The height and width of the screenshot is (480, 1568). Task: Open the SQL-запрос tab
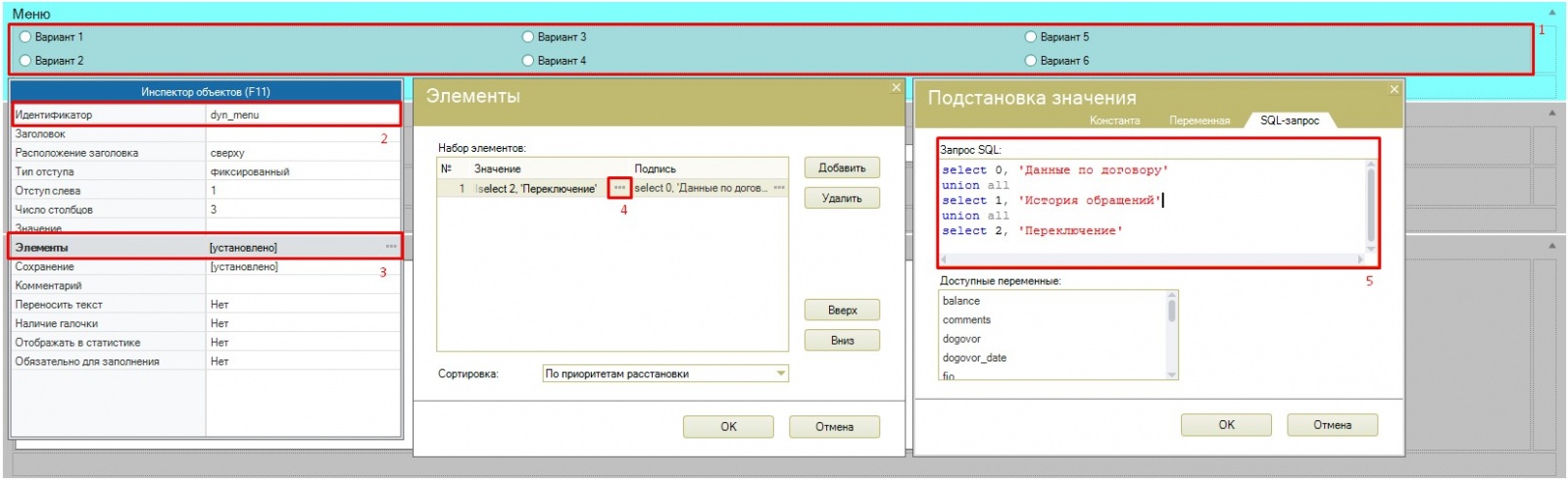click(1289, 120)
